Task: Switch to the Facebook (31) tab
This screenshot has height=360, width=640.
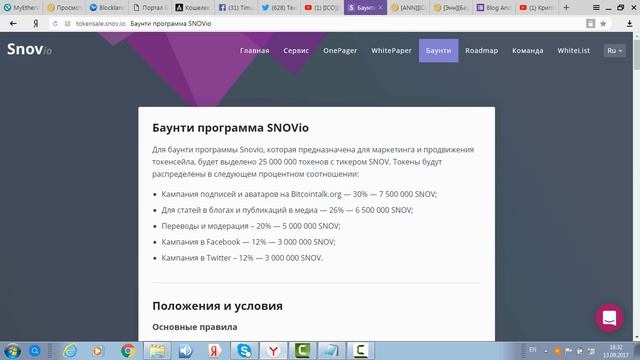Action: coord(236,7)
